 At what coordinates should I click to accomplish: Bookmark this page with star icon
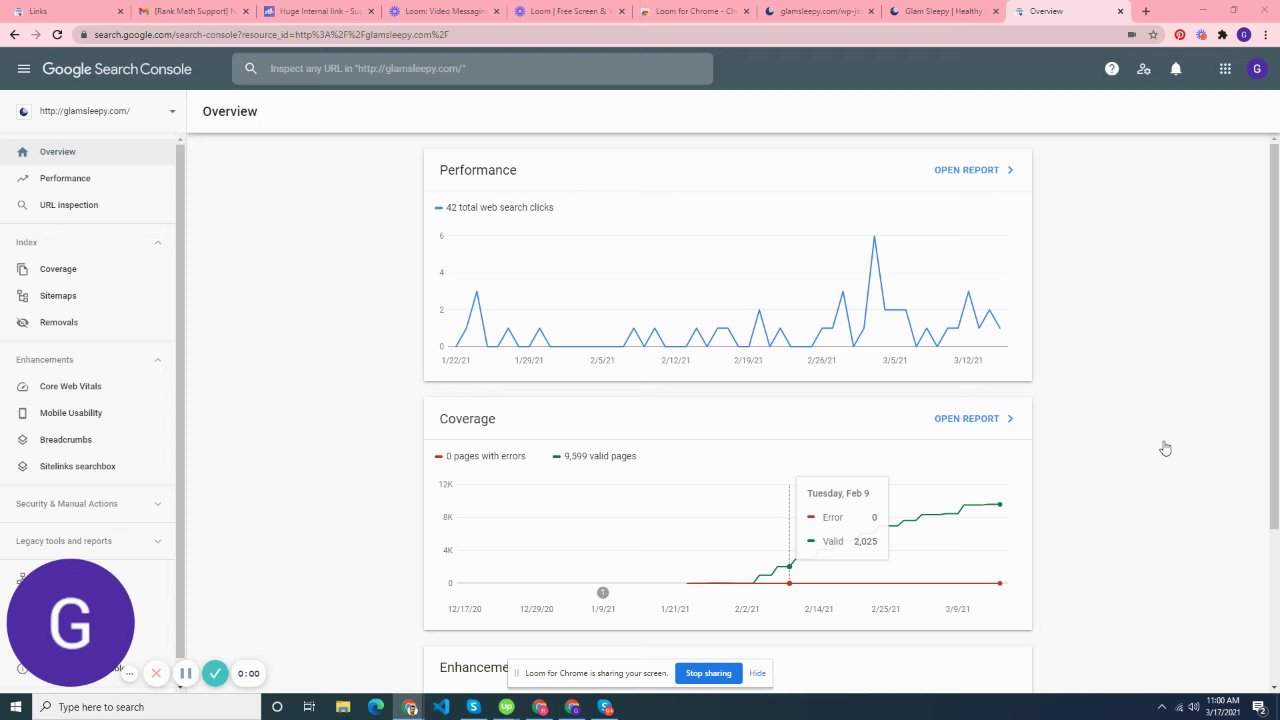[x=1153, y=34]
